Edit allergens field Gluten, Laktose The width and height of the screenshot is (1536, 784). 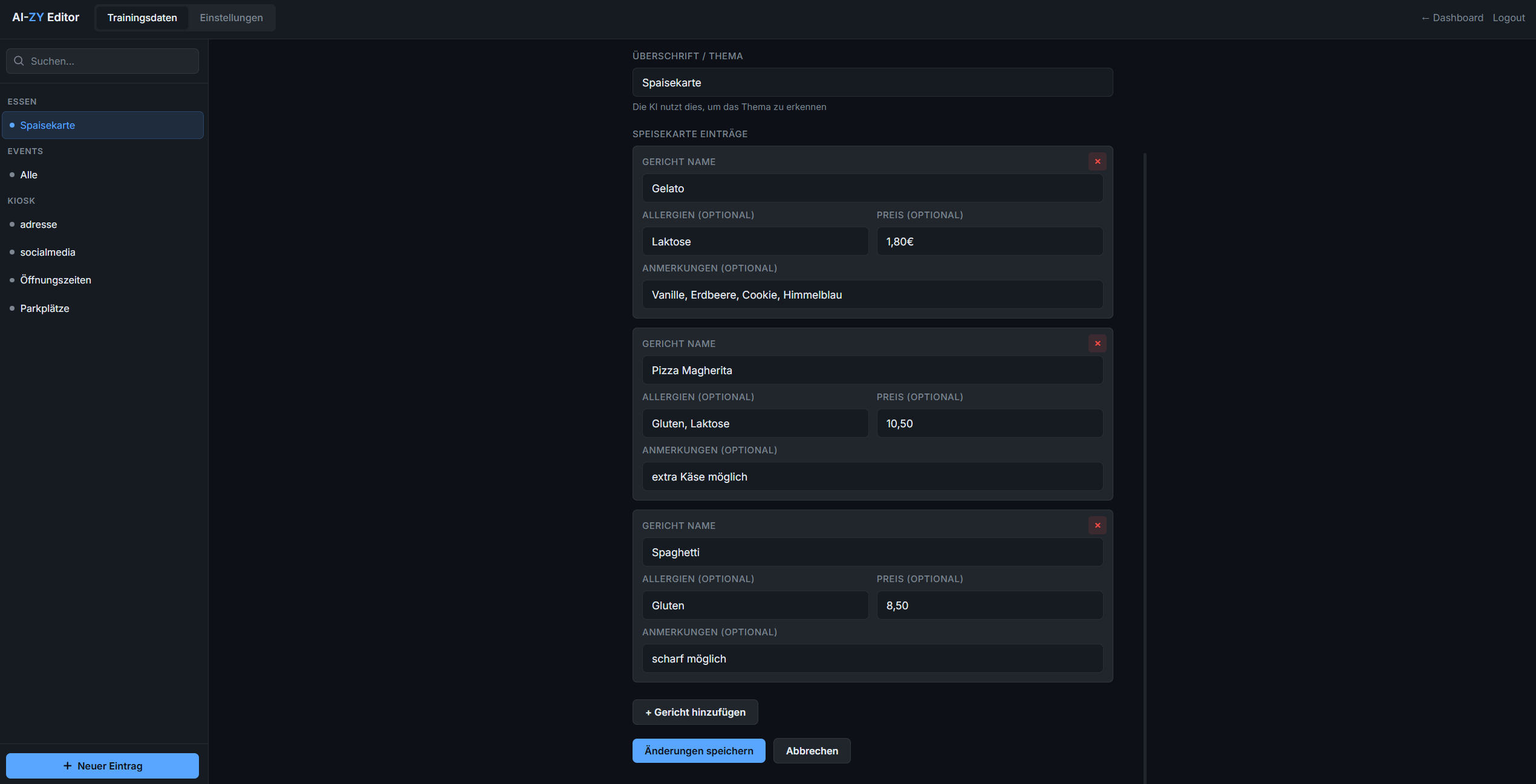(x=755, y=423)
